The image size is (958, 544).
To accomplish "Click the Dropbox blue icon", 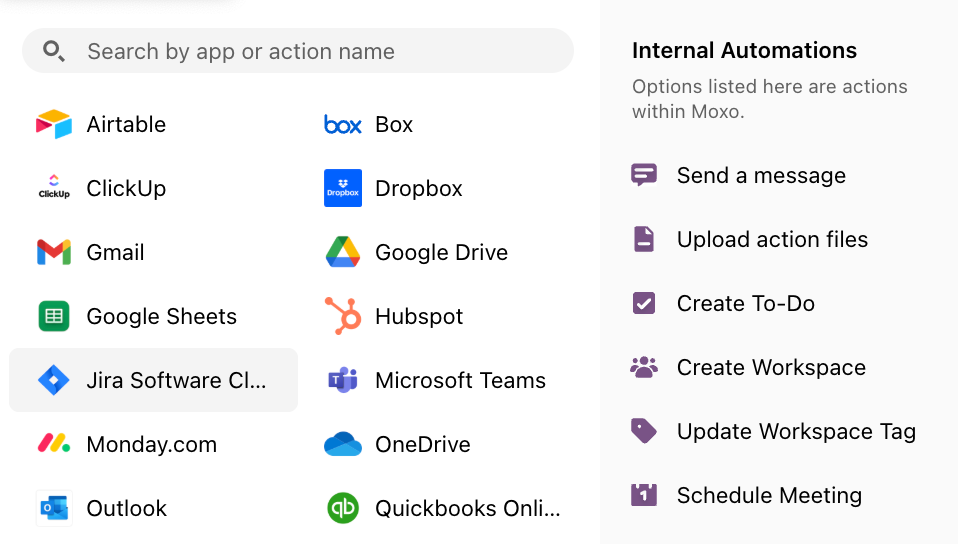I will pos(343,188).
